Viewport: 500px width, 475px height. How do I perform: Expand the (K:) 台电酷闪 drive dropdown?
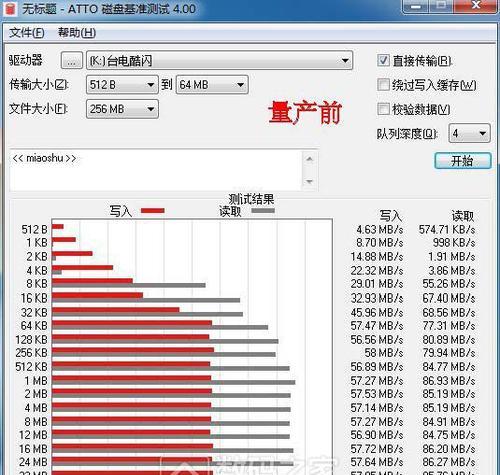(219, 60)
